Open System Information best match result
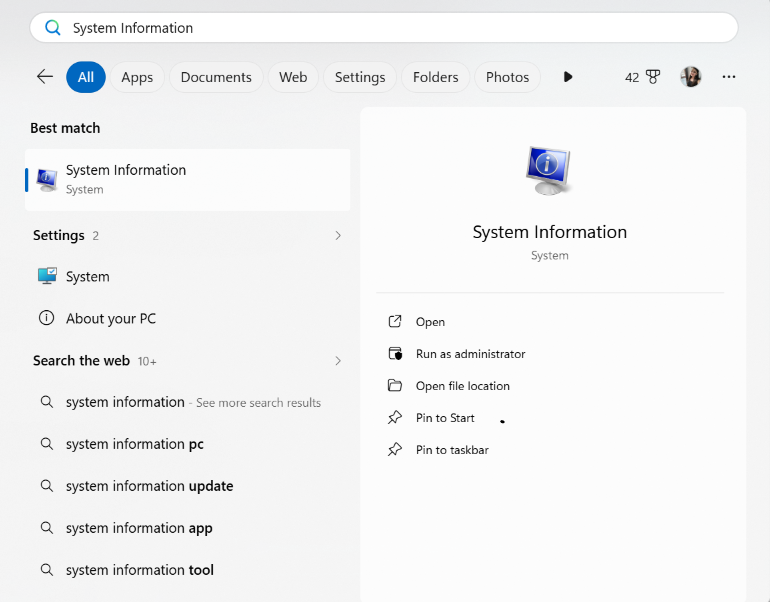The height and width of the screenshot is (602, 770). click(x=188, y=180)
